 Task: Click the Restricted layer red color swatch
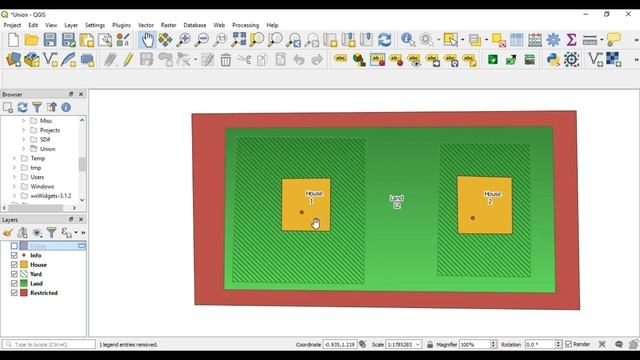pos(24,293)
